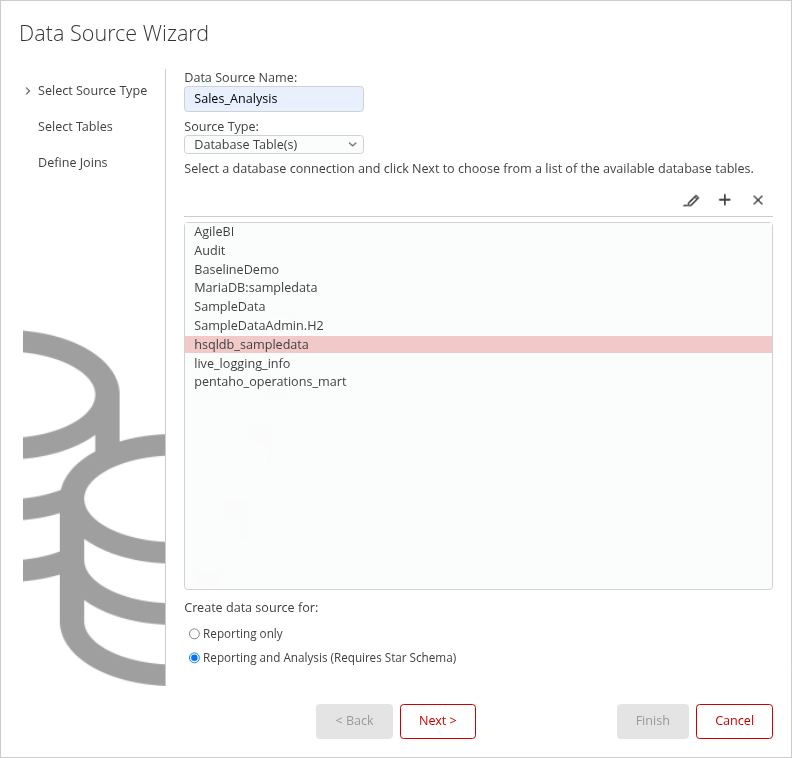Go to the Define Joins step

click(x=72, y=163)
